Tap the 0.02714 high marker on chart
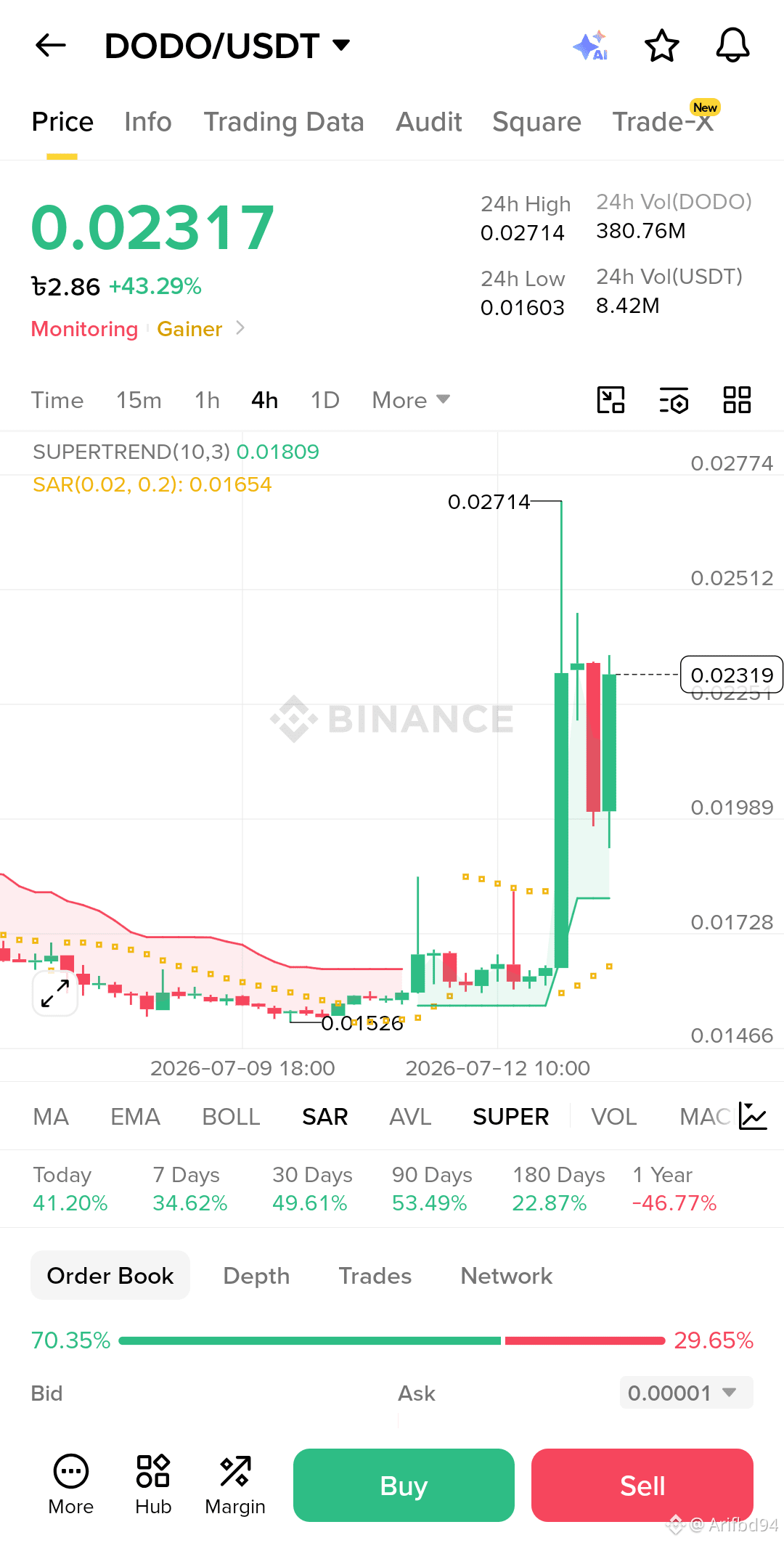Image resolution: width=784 pixels, height=1543 pixels. coord(489,502)
